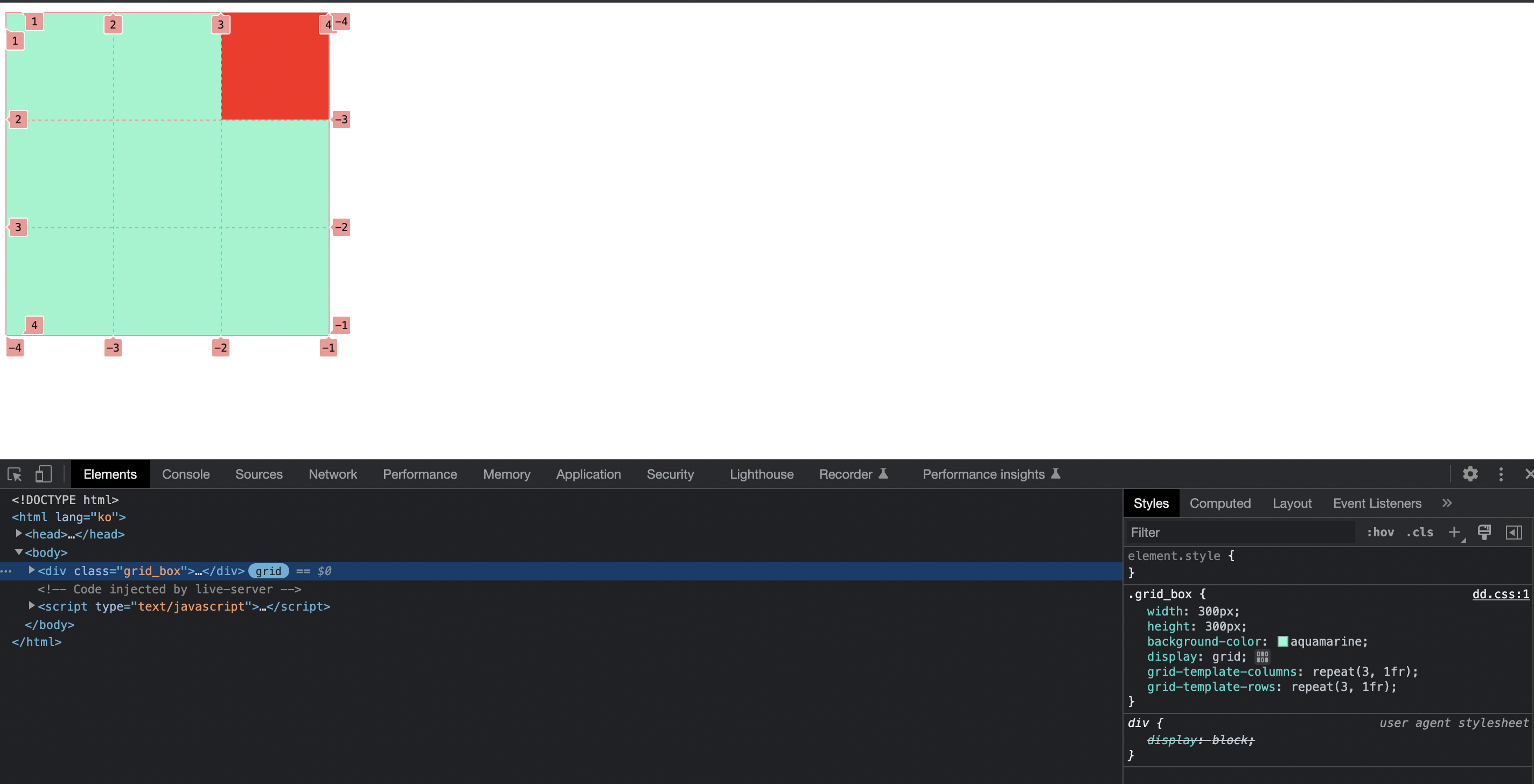The width and height of the screenshot is (1534, 784).
Task: Open the dd.css:1 source link
Action: pos(1500,594)
